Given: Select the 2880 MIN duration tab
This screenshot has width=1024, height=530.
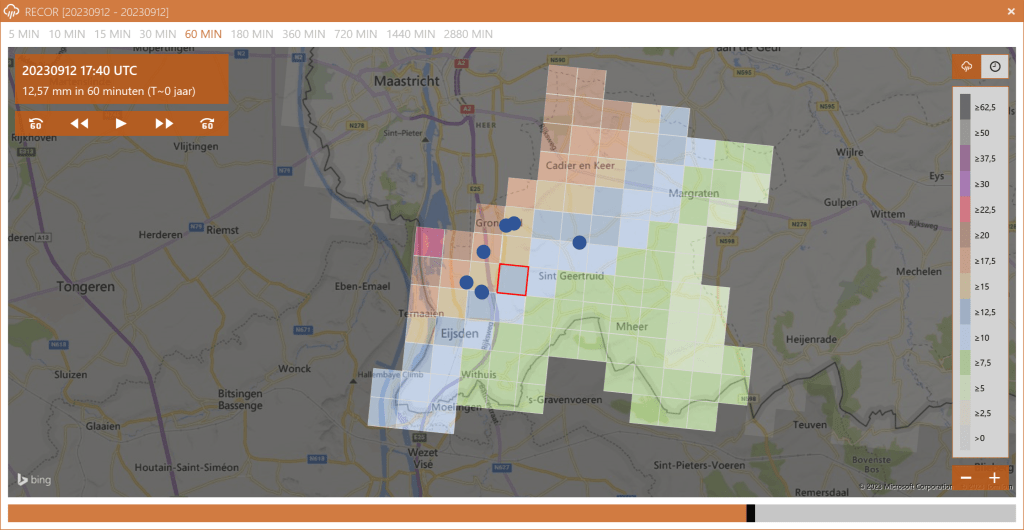Looking at the screenshot, I should coord(468,33).
